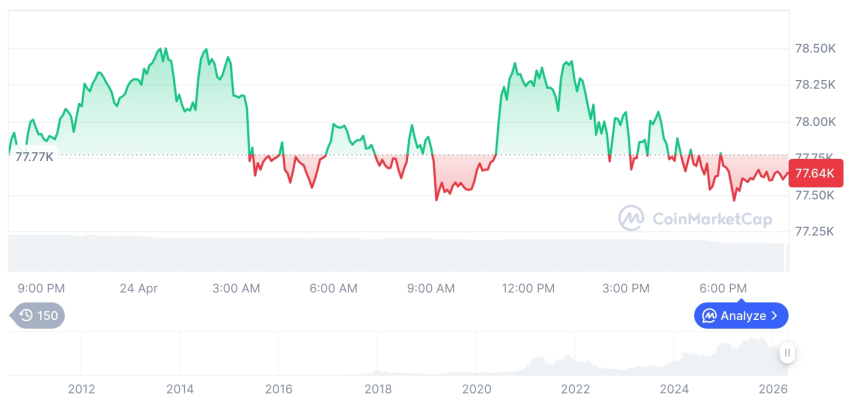The height and width of the screenshot is (401, 860).
Task: Click the CoinMarketCap icon inside the Analyze button
Action: pos(709,316)
